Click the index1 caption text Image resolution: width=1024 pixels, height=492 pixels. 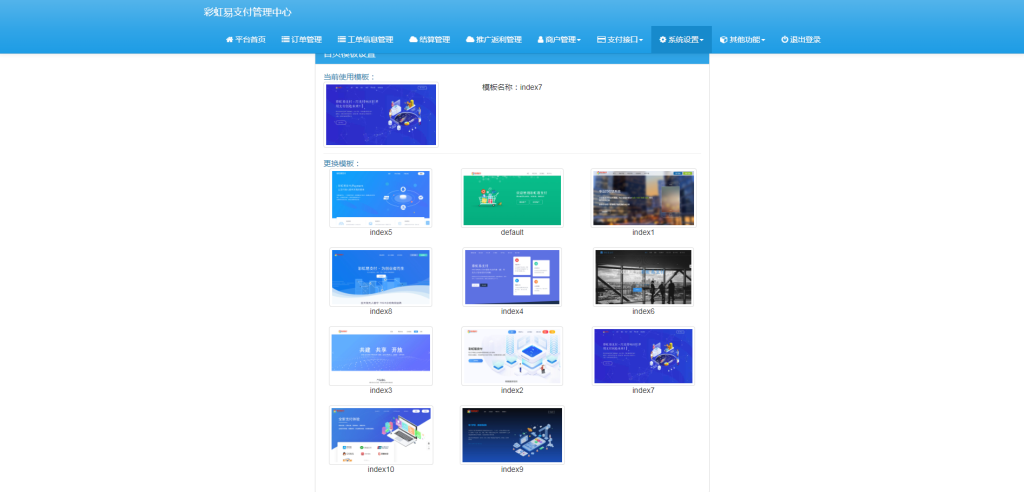(643, 233)
